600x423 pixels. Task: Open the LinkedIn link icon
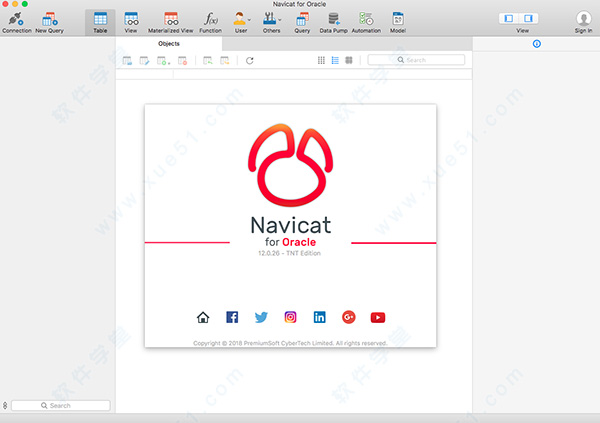pyautogui.click(x=320, y=317)
